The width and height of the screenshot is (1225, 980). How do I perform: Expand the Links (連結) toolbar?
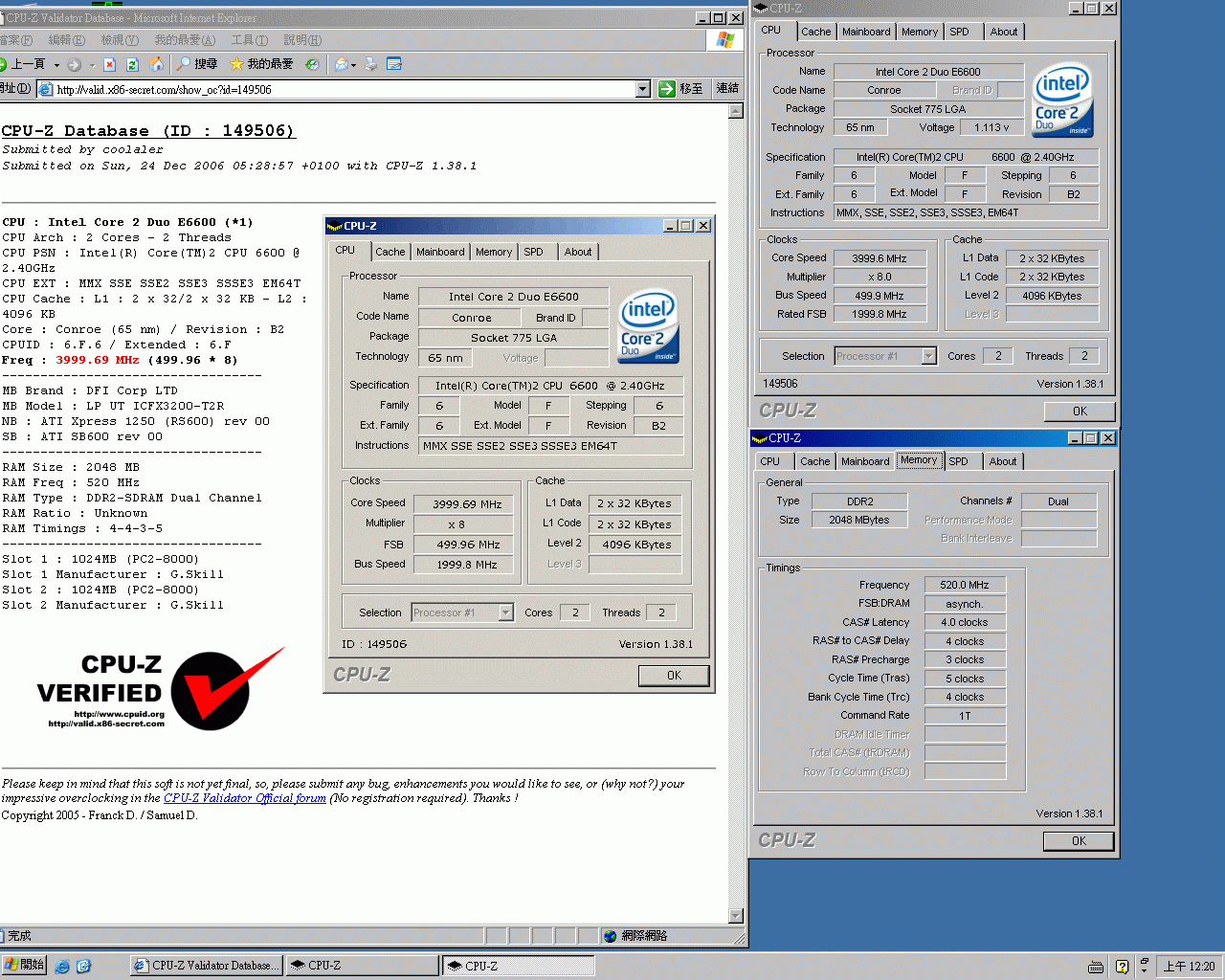(727, 88)
